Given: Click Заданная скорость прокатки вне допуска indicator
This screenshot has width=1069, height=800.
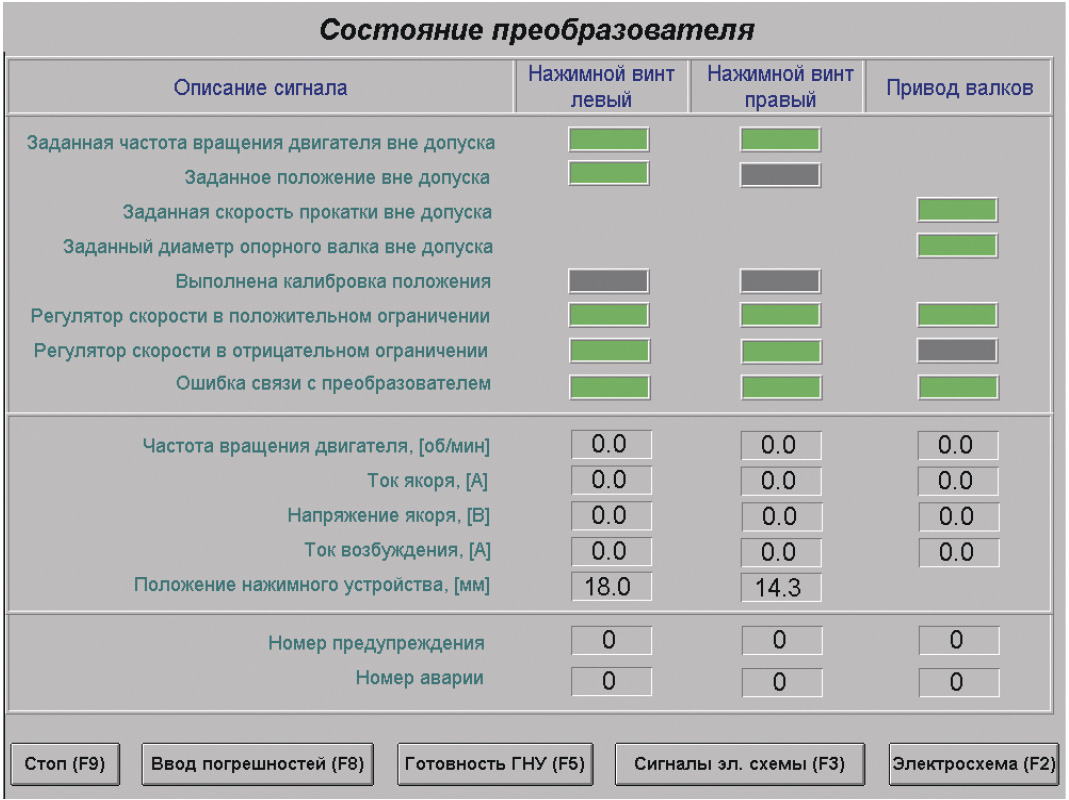Looking at the screenshot, I should 957,210.
